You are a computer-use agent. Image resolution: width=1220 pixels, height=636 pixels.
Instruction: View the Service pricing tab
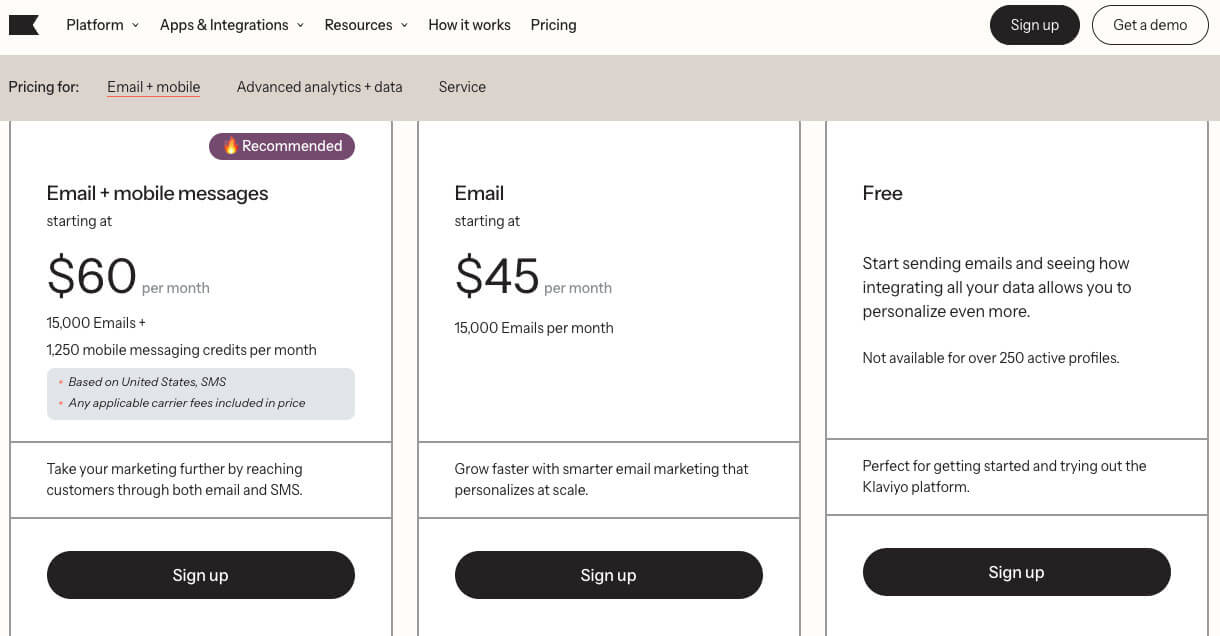[462, 87]
